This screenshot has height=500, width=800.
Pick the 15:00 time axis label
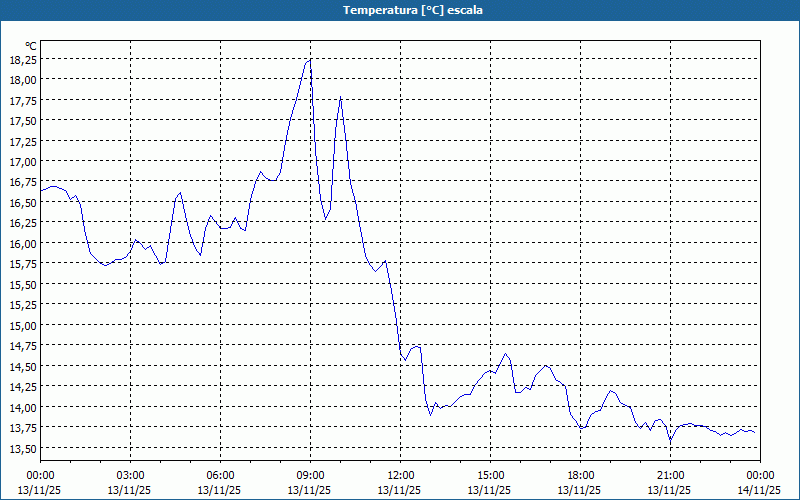point(490,476)
